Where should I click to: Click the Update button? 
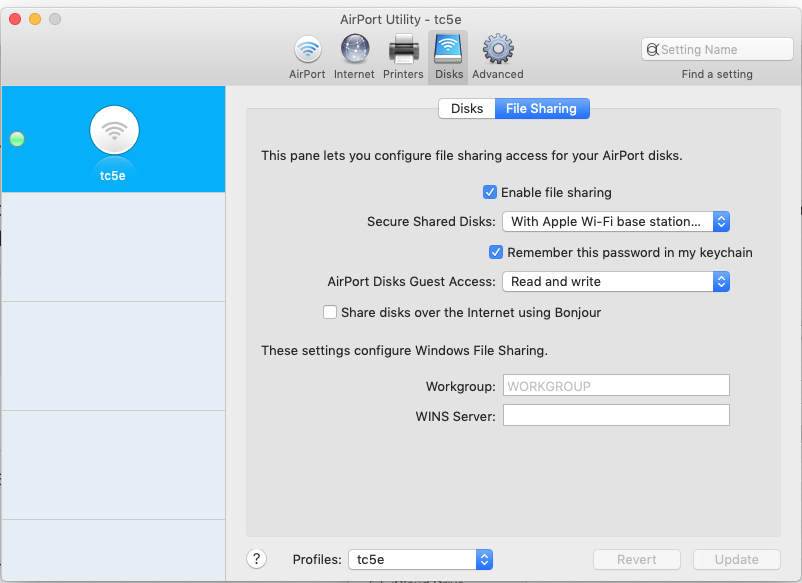pyautogui.click(x=737, y=559)
